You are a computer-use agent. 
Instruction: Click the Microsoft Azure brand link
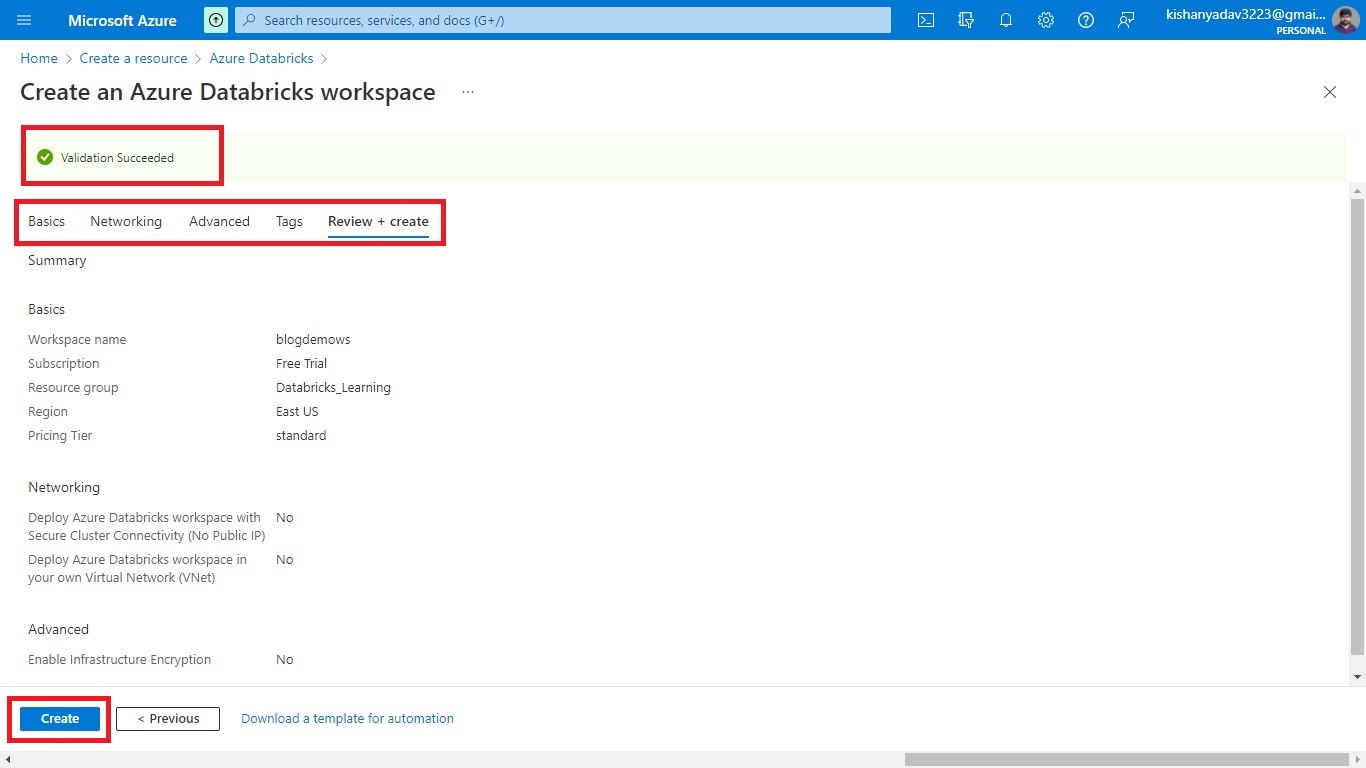coord(122,20)
